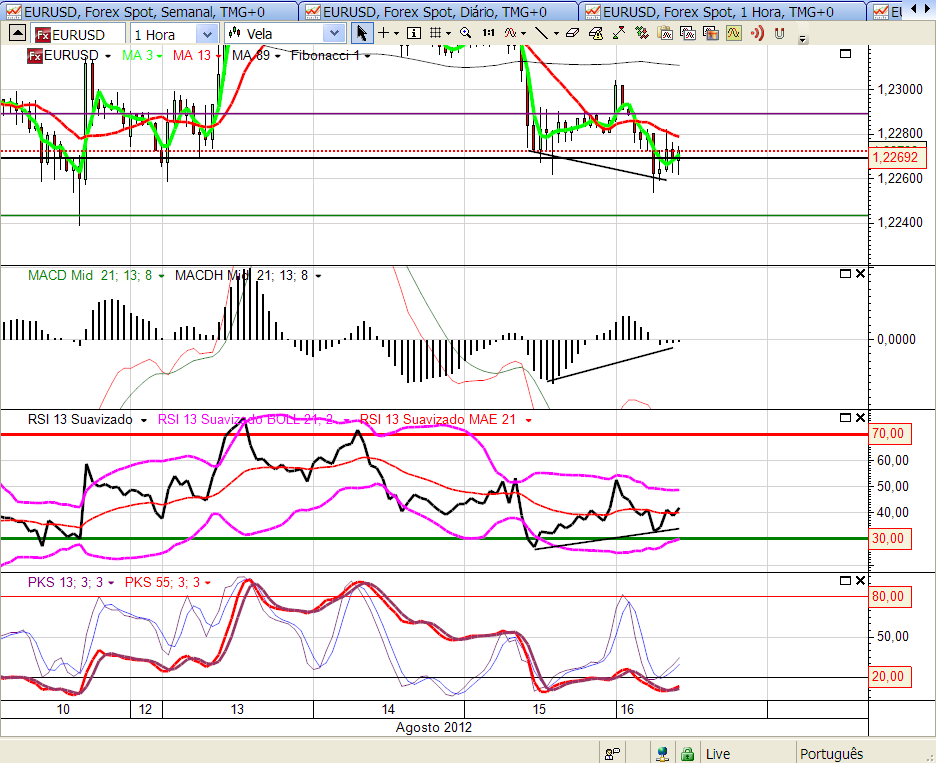Image resolution: width=936 pixels, height=763 pixels.
Task: Open Fibonacci 1 legend menu
Action: pos(367,56)
